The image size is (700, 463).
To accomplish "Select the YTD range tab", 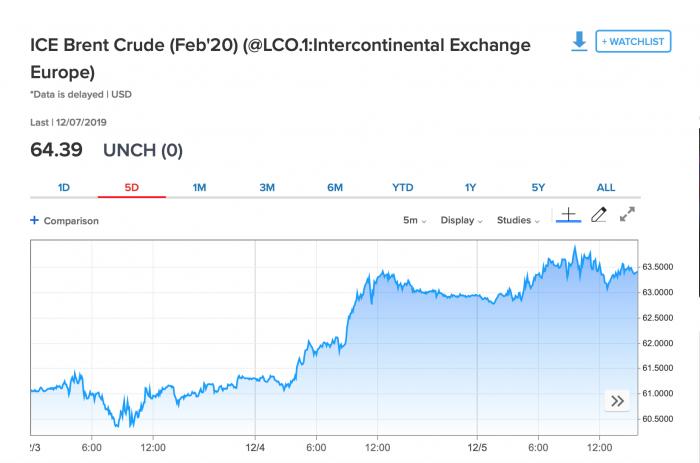I will point(403,187).
